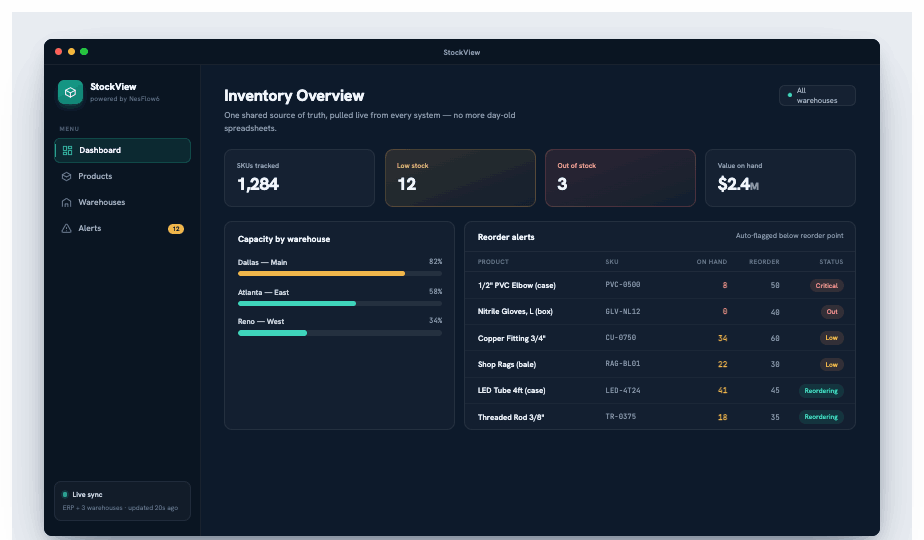Click the 82% value for Dallas
Viewport: 924px width, 540px height.
tap(435, 262)
